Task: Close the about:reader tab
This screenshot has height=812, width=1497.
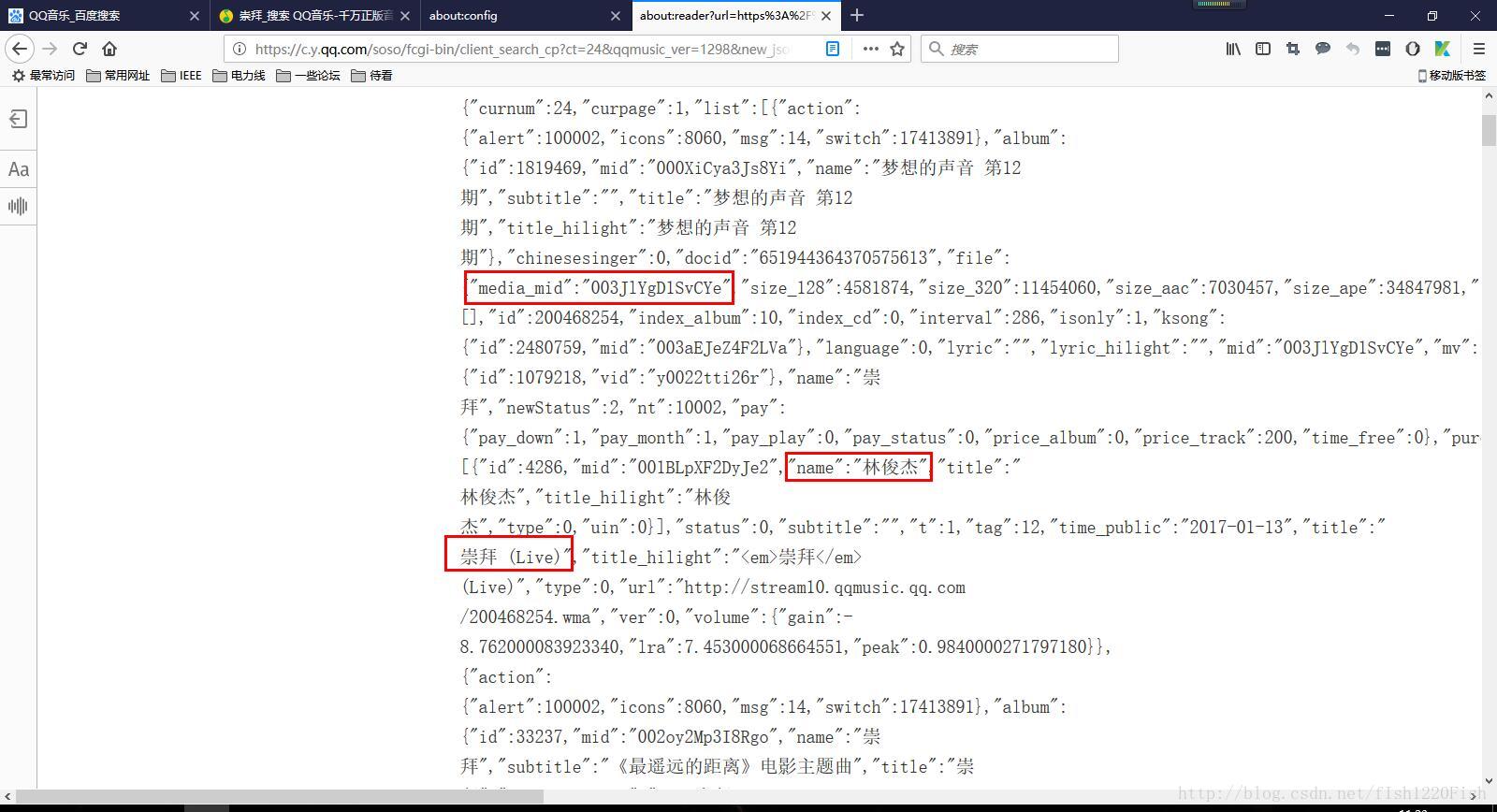Action: 826,15
